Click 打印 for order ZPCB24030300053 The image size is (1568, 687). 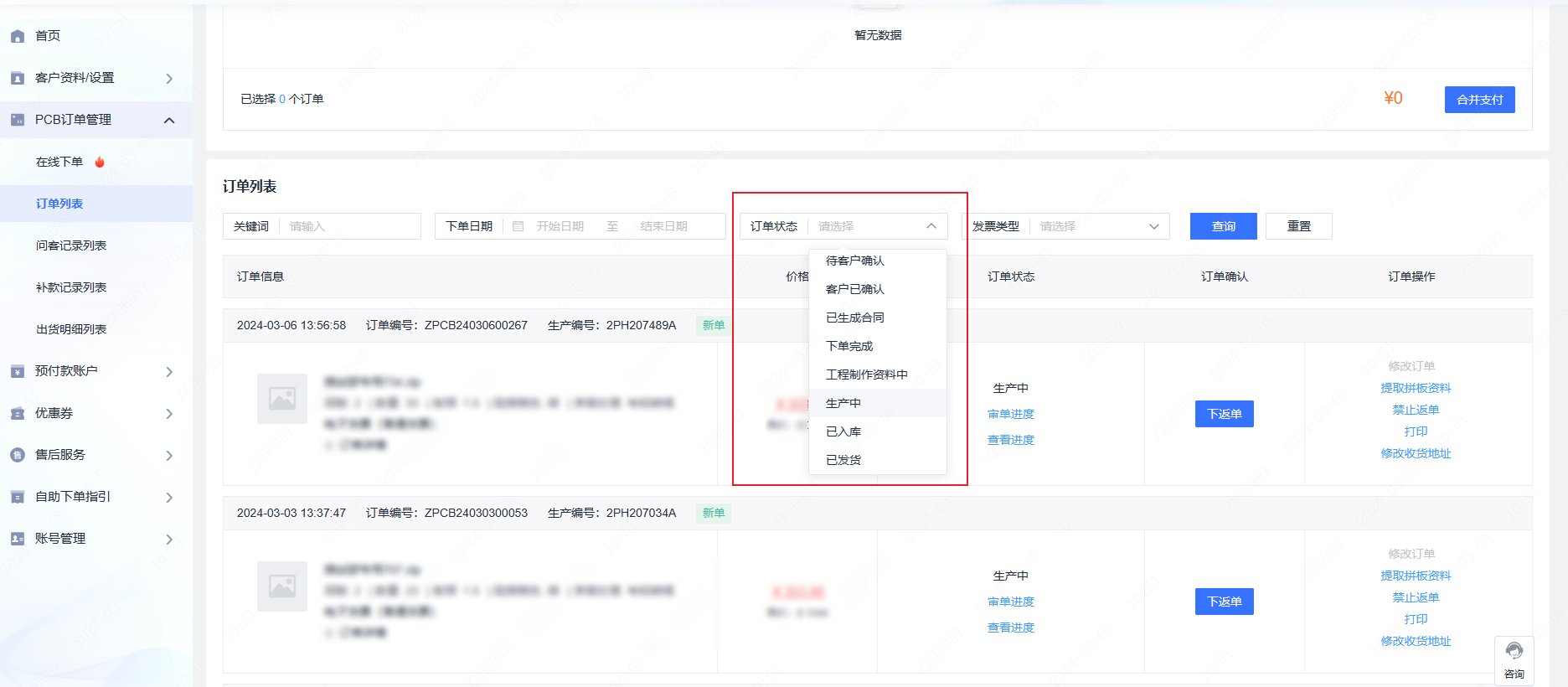click(x=1416, y=619)
